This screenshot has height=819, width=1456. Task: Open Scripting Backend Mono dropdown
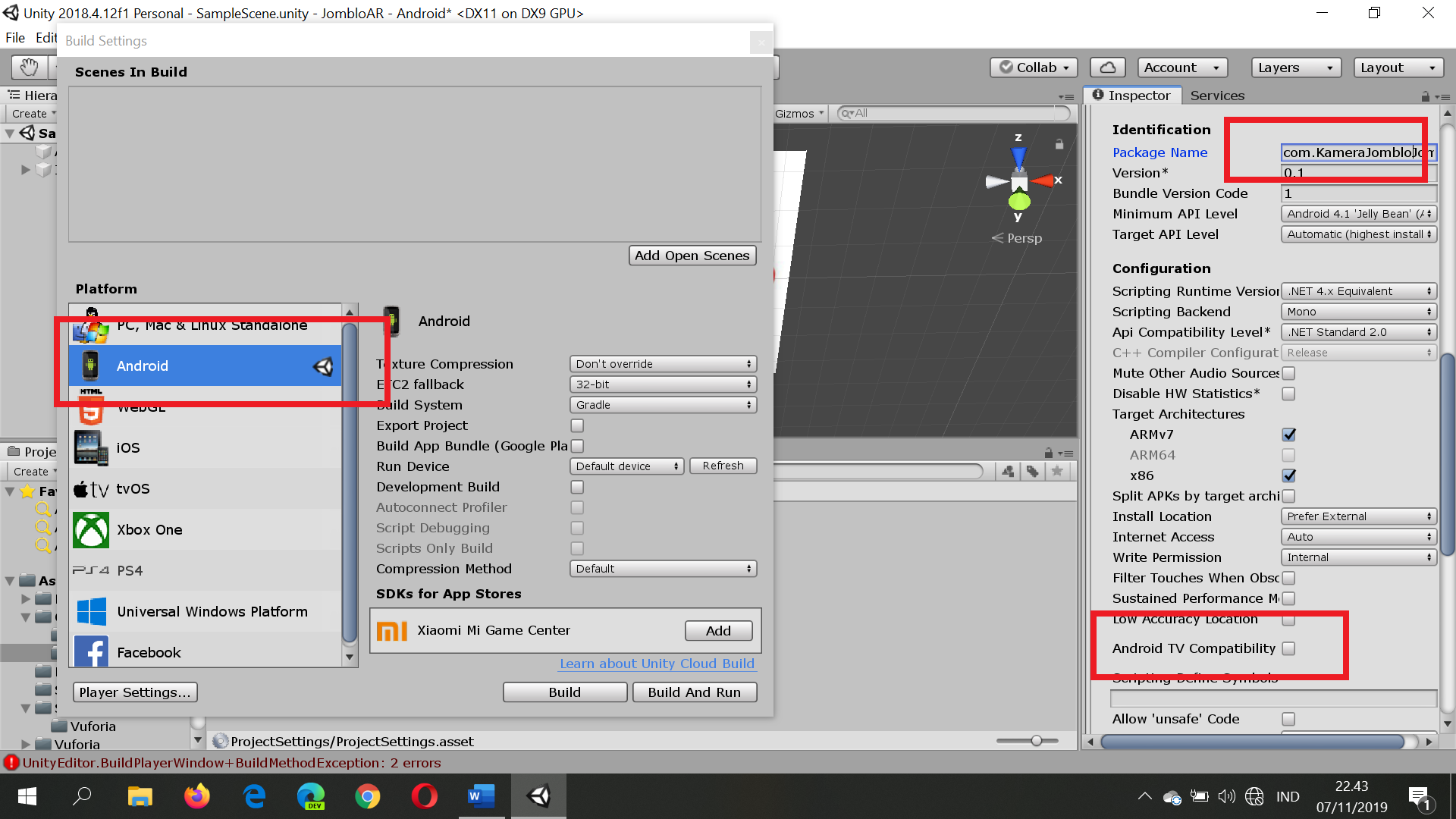(1359, 312)
